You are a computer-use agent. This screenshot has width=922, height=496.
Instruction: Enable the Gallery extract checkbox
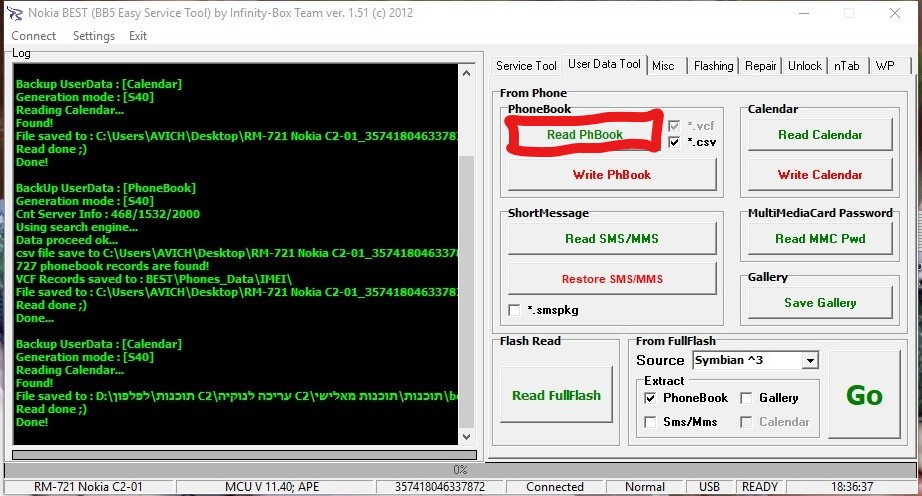pos(746,398)
